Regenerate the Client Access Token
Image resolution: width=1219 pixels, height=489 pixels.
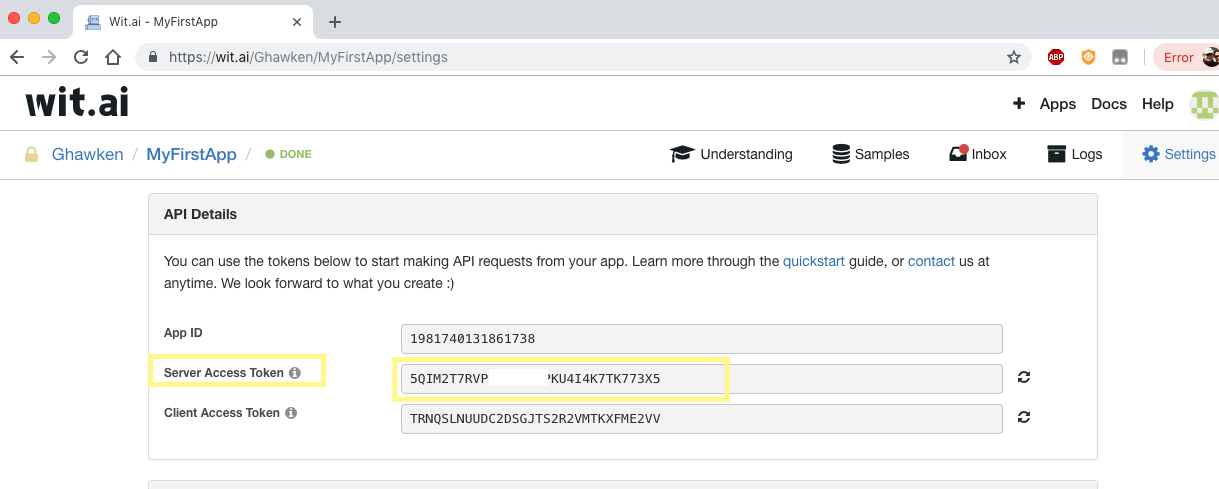tap(1024, 417)
